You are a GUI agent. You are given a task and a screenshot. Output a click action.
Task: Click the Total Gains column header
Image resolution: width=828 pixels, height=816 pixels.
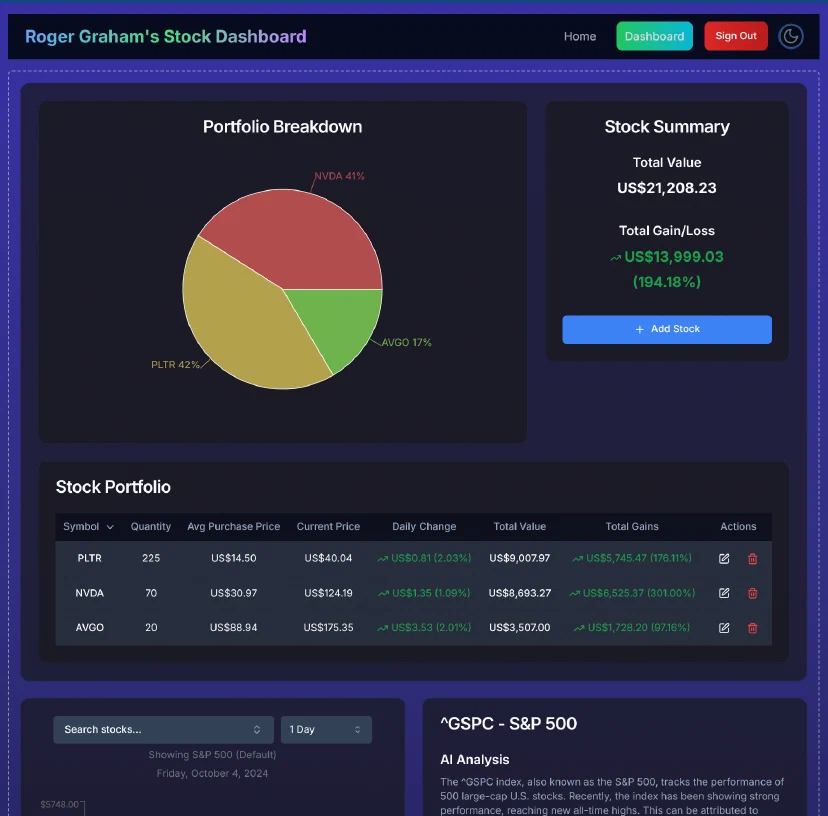[x=632, y=527]
